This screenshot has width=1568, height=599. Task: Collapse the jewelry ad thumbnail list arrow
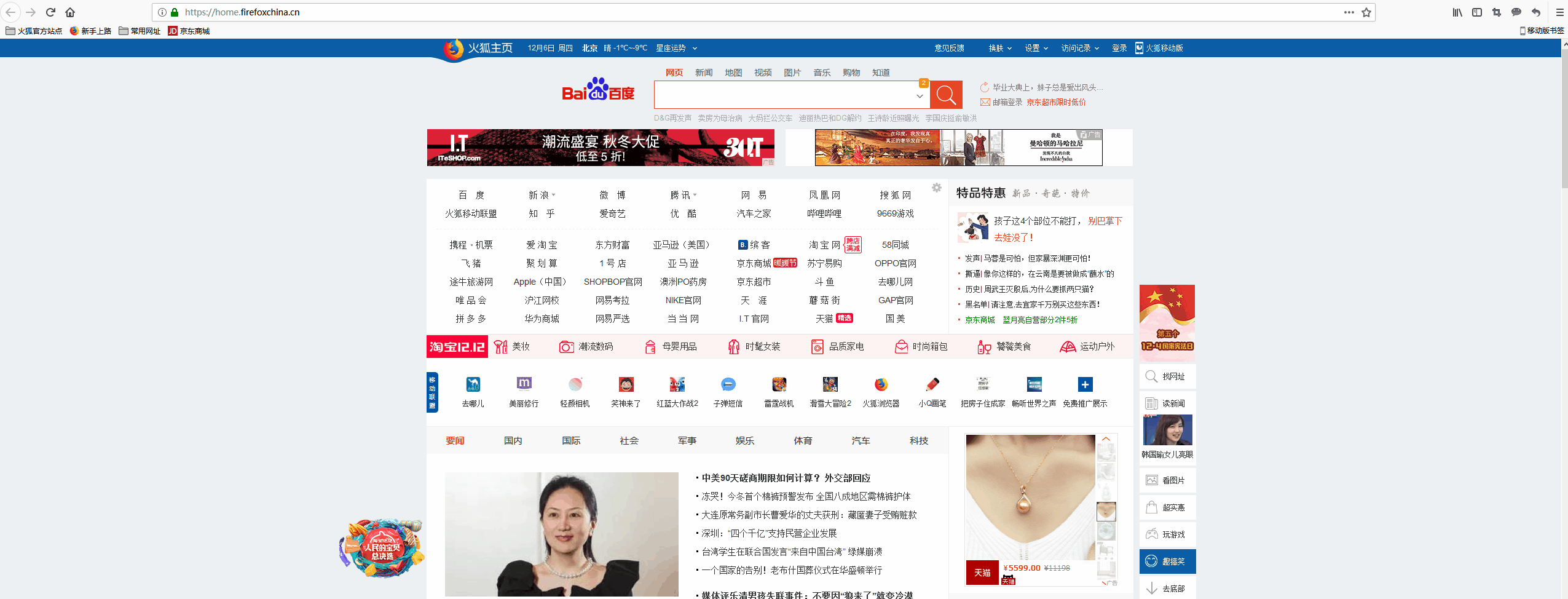coord(1106,438)
